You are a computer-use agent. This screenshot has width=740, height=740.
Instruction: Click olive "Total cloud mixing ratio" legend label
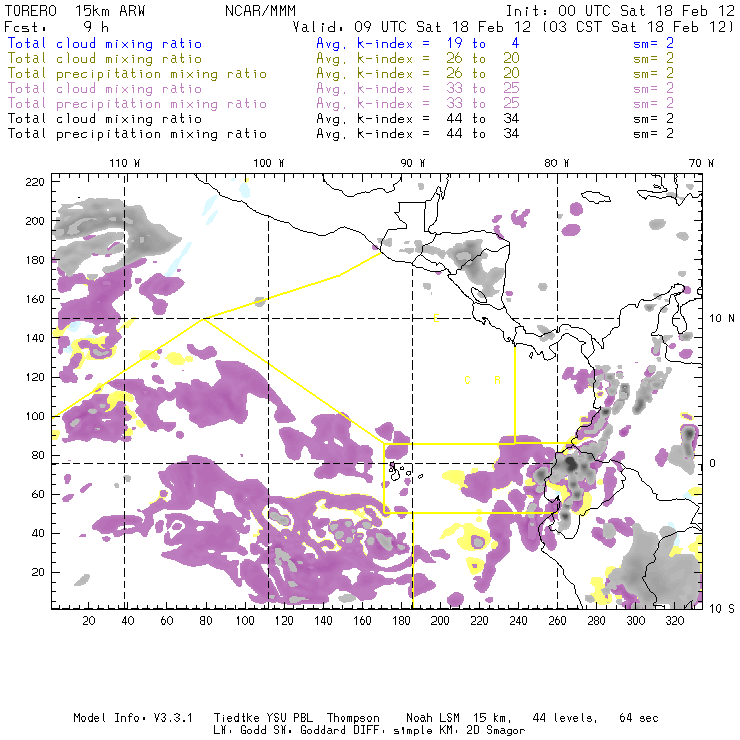[105, 59]
